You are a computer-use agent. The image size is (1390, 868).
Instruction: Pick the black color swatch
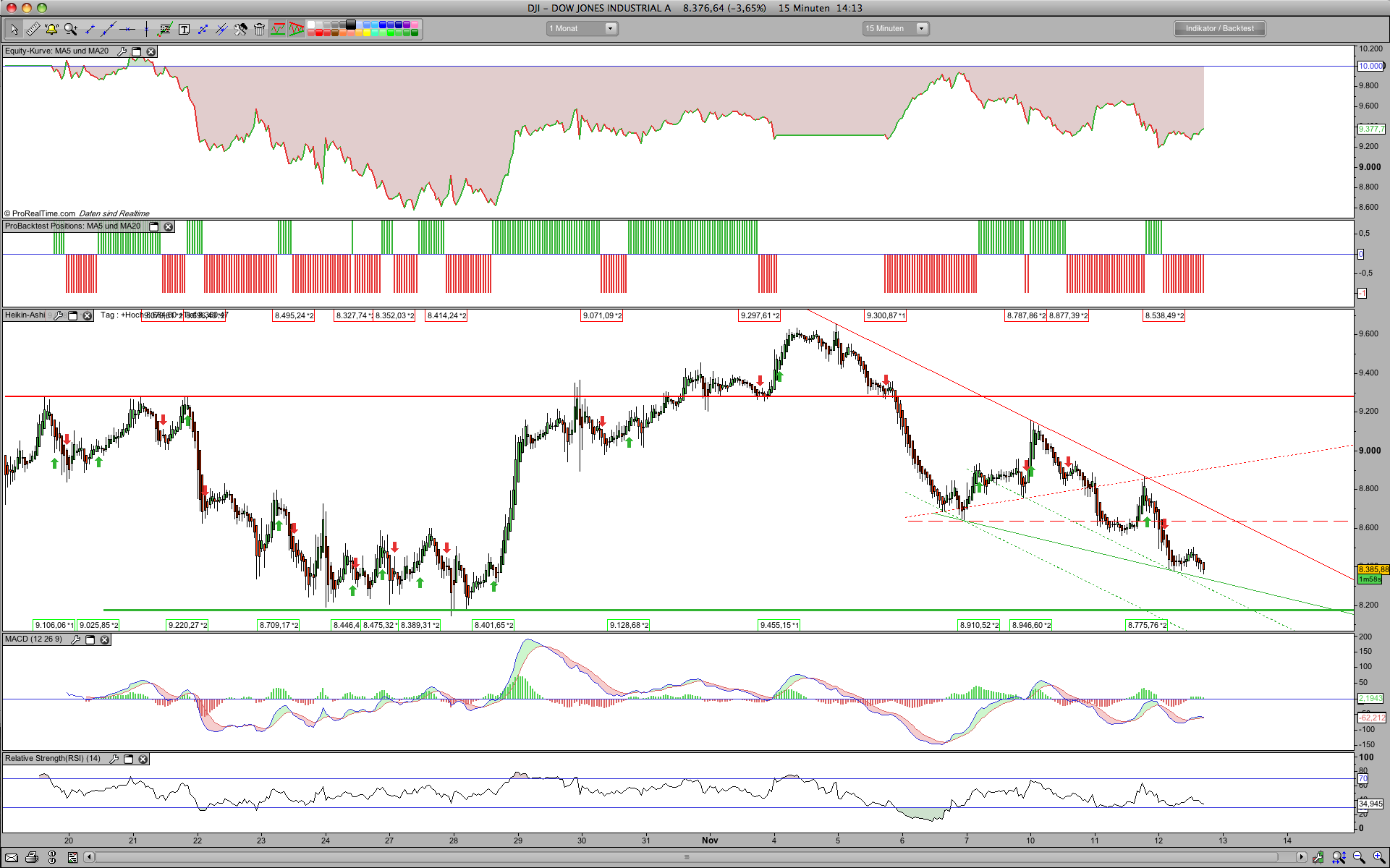(351, 25)
